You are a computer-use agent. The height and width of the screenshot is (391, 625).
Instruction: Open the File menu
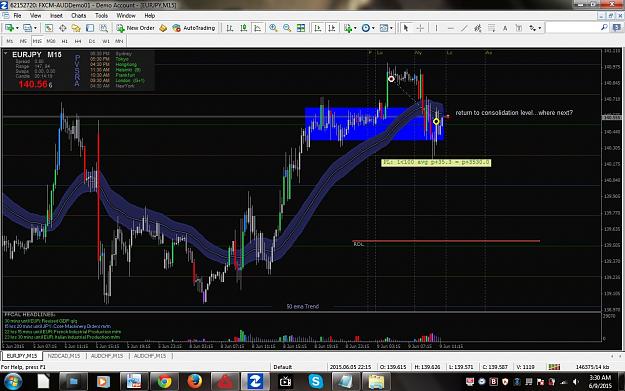(x=18, y=16)
